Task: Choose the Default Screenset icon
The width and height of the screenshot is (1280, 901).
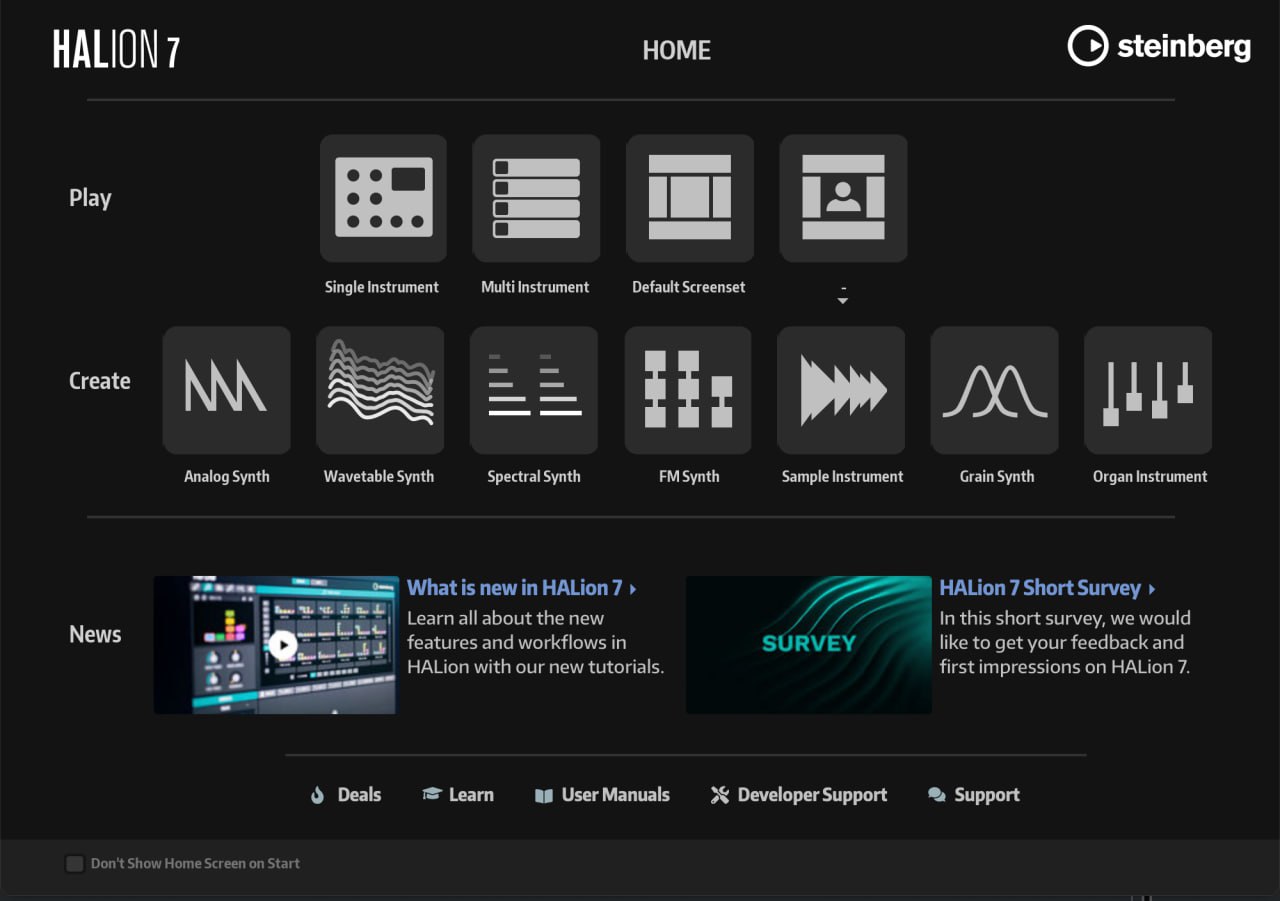Action: (x=690, y=198)
